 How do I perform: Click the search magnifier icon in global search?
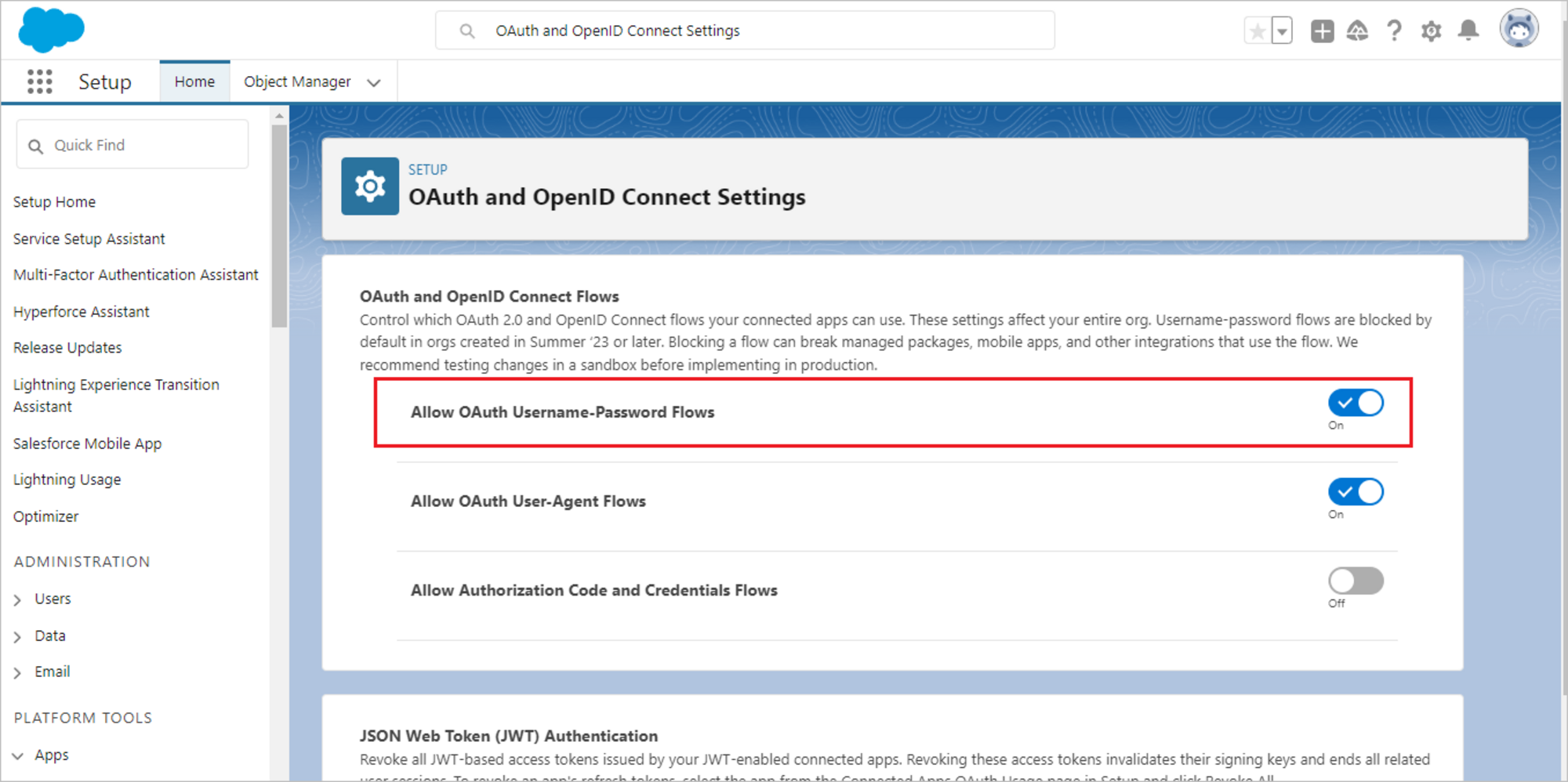pos(466,31)
